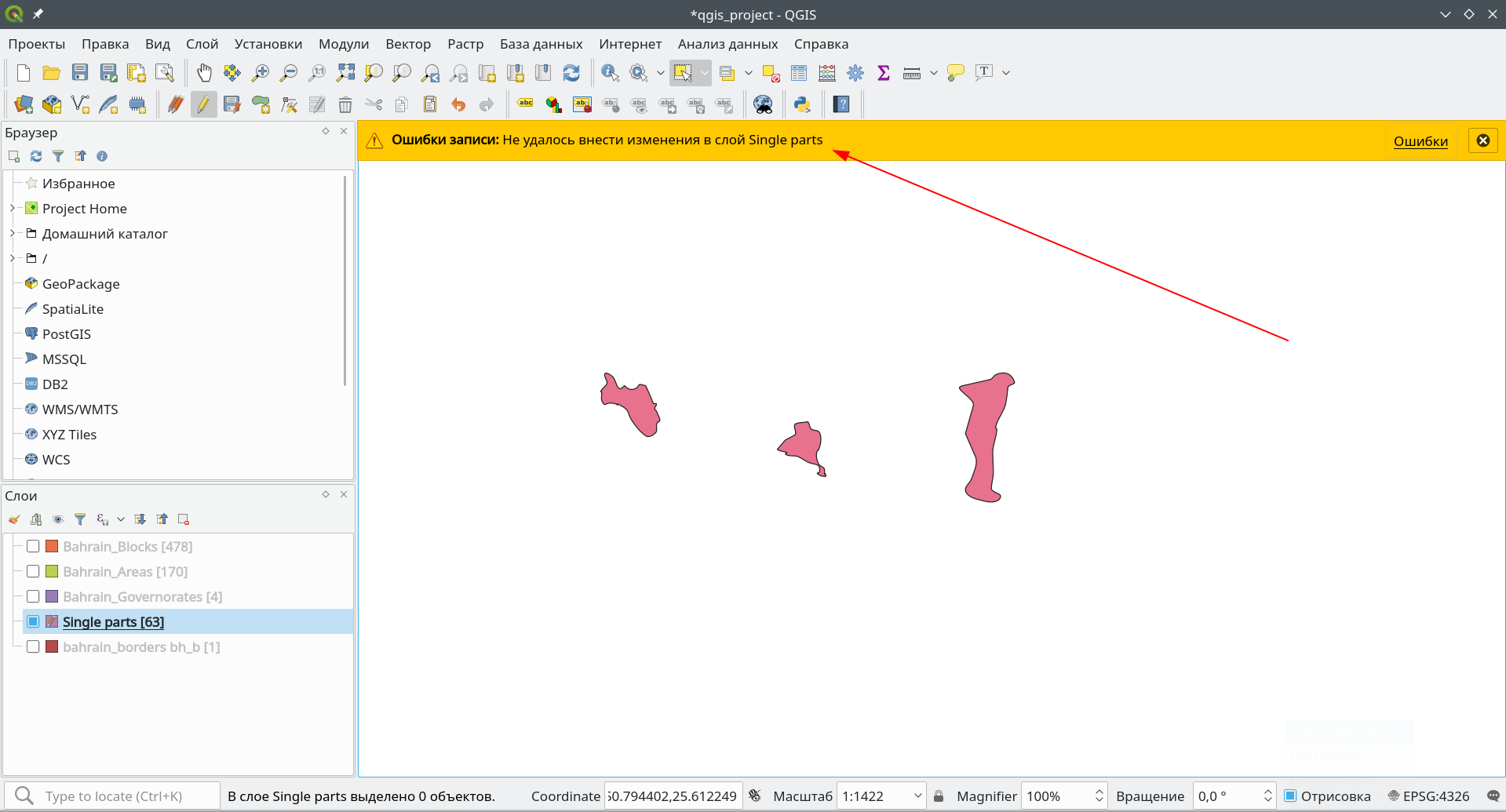This screenshot has height=812, width=1506.
Task: Uncheck the Single parts layer visibility
Action: (x=33, y=621)
